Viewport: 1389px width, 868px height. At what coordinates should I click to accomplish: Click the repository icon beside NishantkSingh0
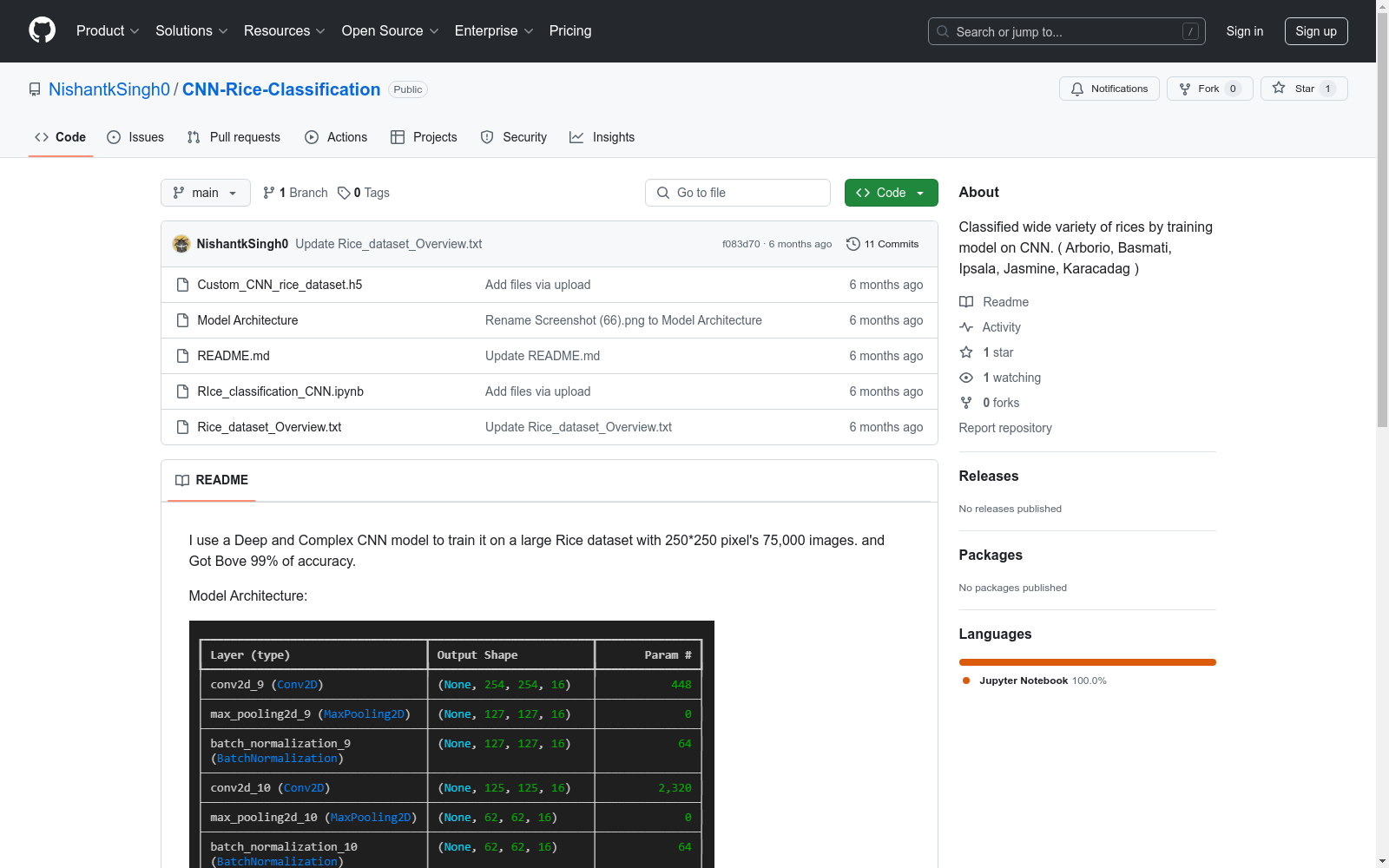pos(35,89)
